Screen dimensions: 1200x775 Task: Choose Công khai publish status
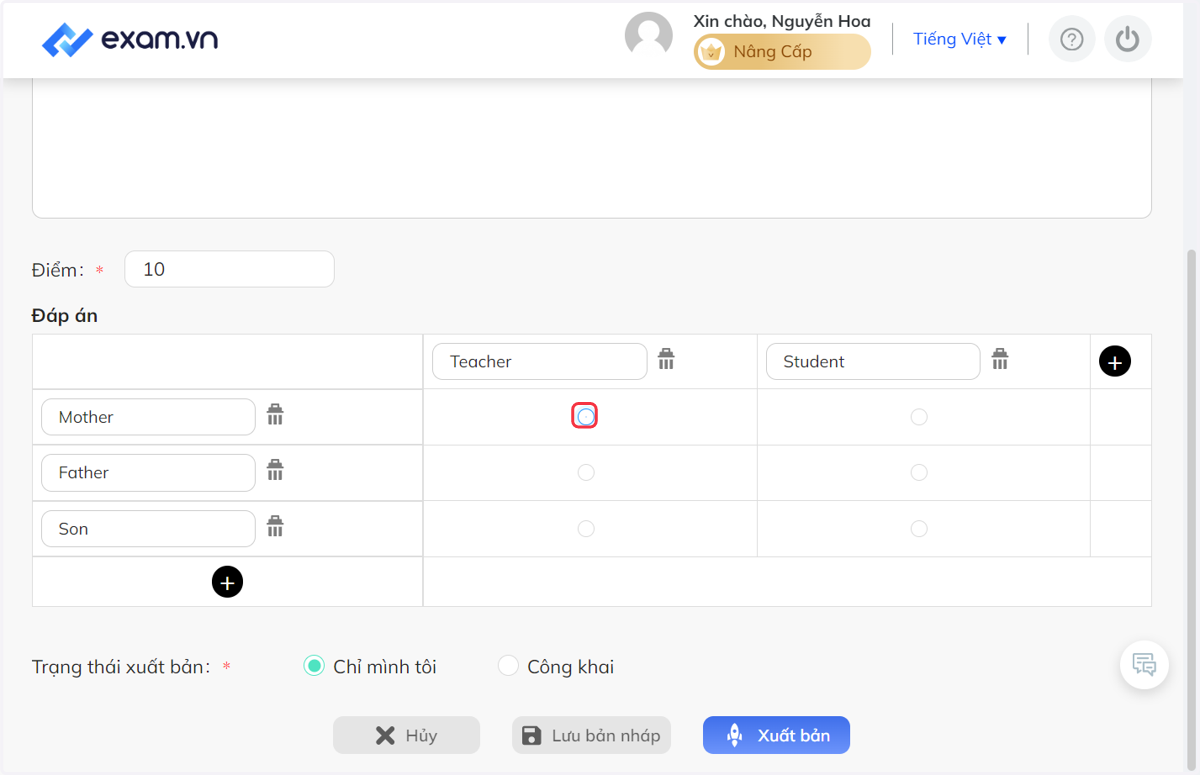coord(557,666)
